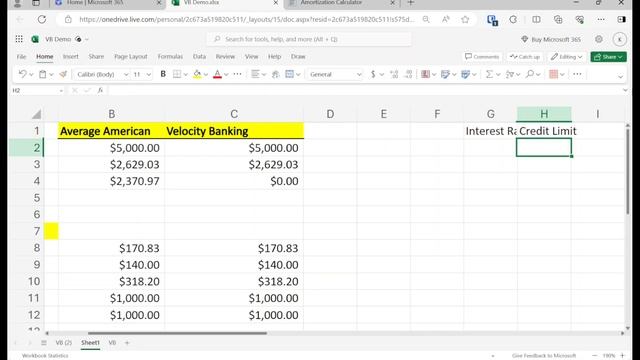Viewport: 640px width, 360px height.
Task: Open the browser split screen icon
Action: pyautogui.click(x=536, y=19)
